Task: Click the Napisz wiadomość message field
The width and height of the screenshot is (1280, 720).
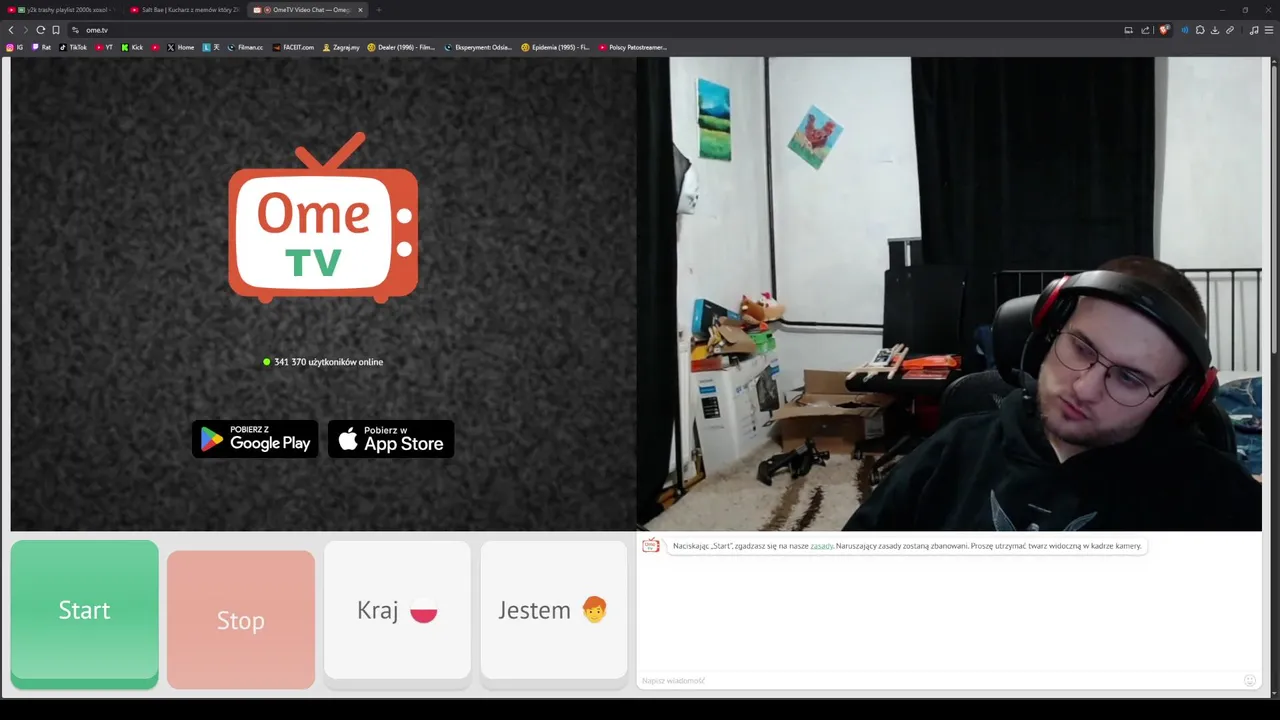Action: 938,680
